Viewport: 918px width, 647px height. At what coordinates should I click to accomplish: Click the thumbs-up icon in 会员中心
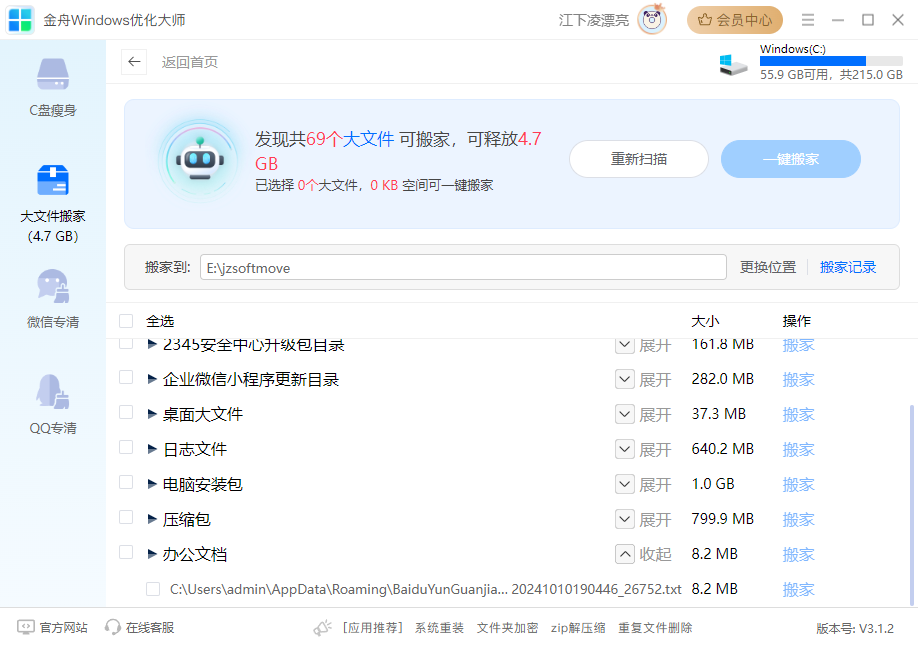[x=705, y=20]
